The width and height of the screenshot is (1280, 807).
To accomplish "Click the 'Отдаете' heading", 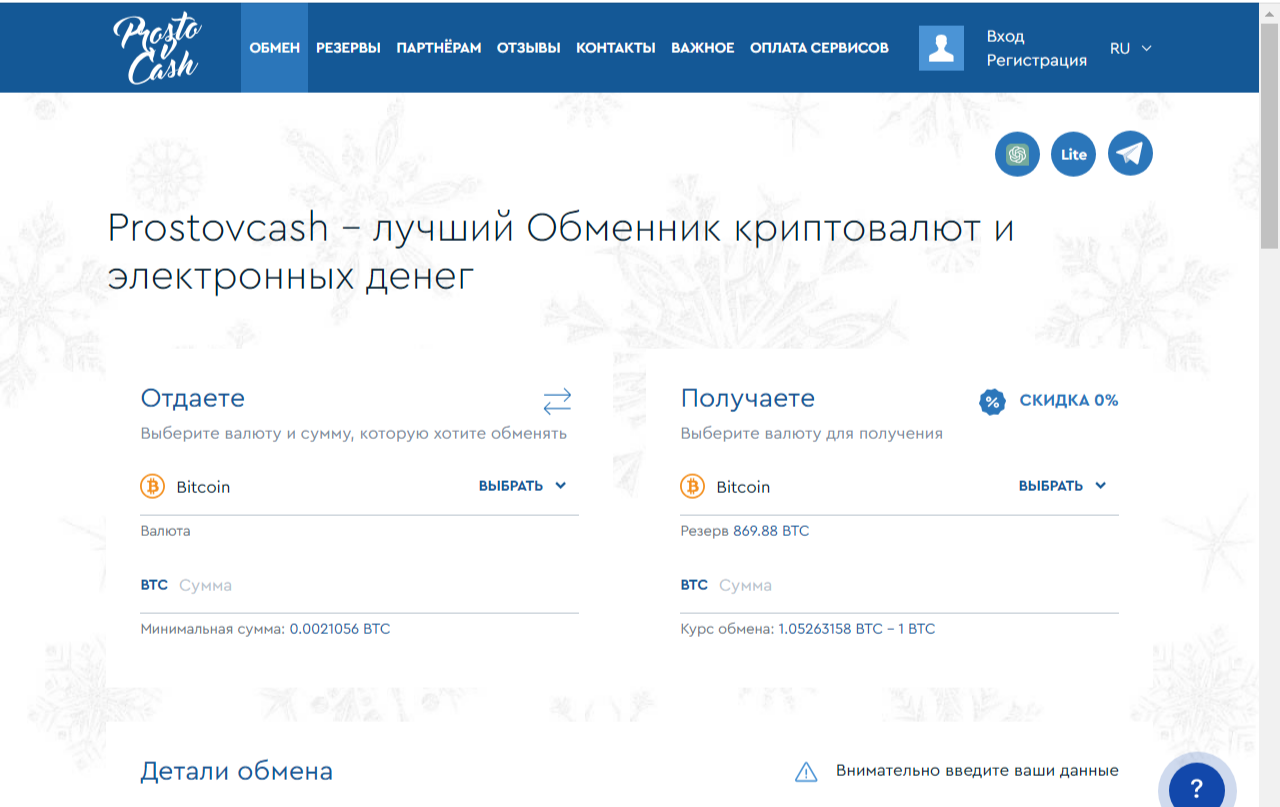I will tap(193, 398).
